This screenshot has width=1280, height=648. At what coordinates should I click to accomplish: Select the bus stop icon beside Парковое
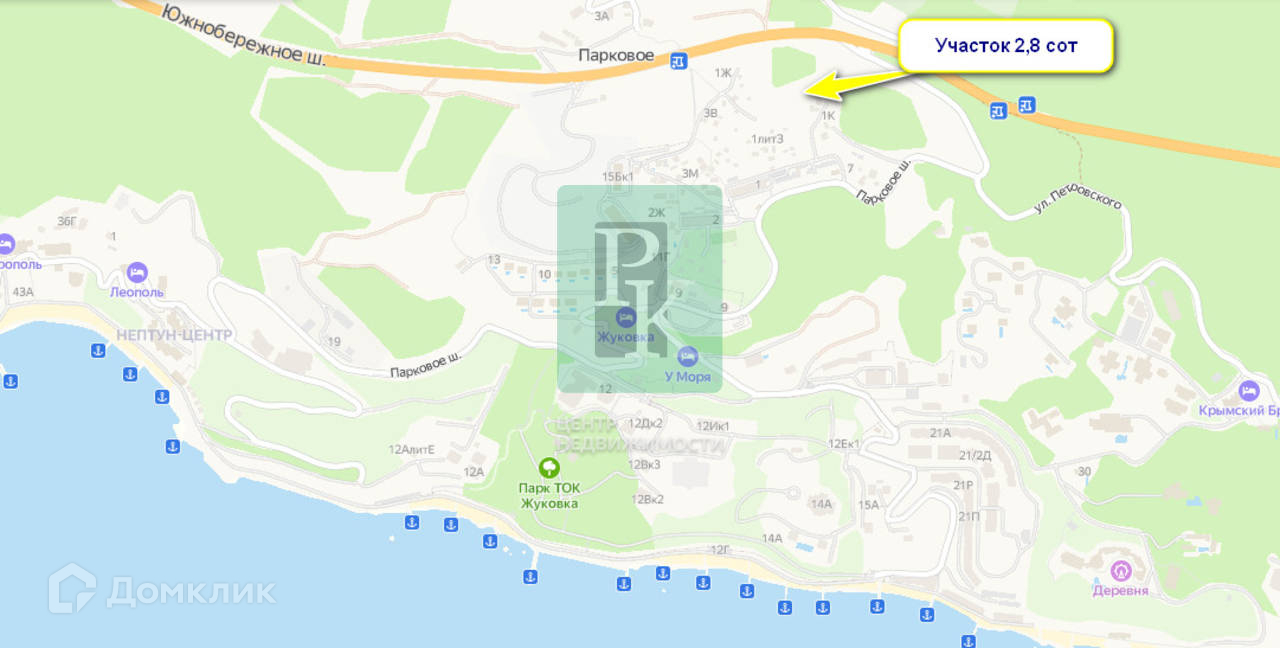tap(678, 60)
